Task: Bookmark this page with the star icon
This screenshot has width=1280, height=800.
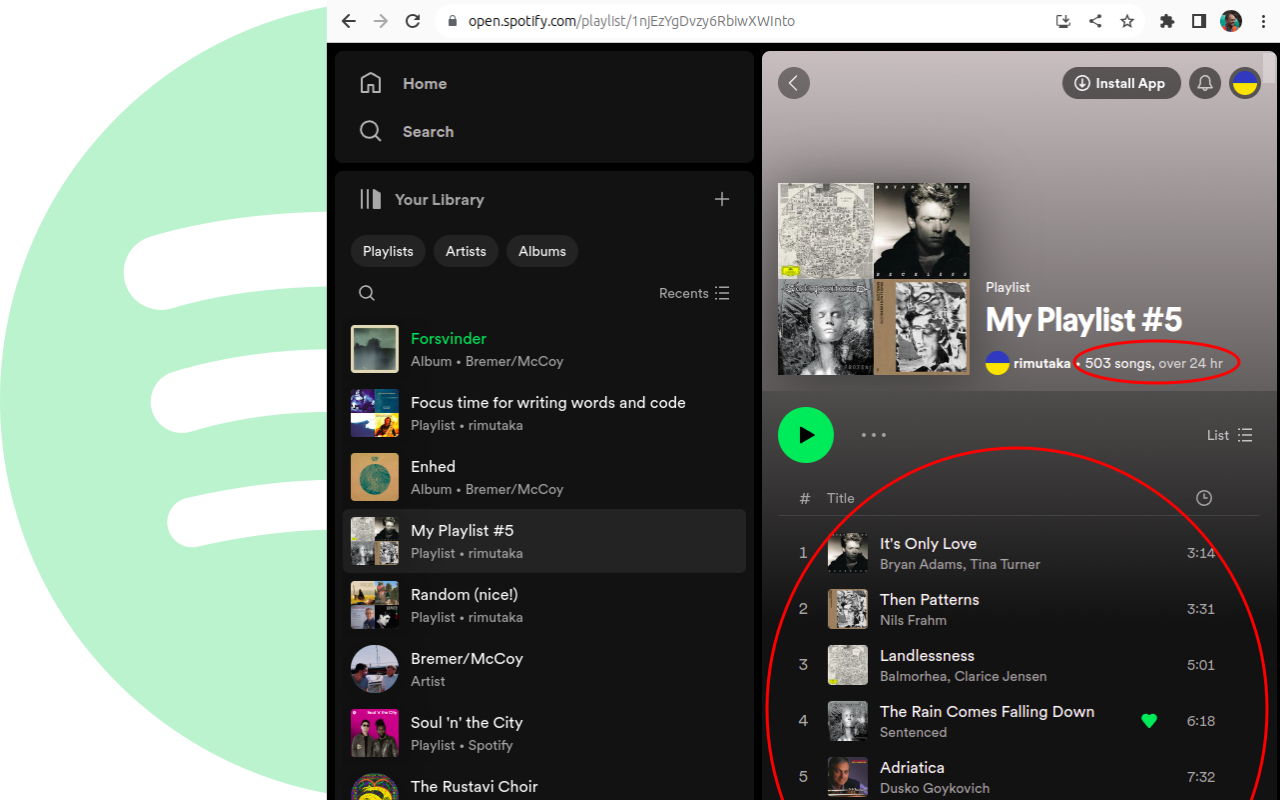Action: pos(1127,21)
